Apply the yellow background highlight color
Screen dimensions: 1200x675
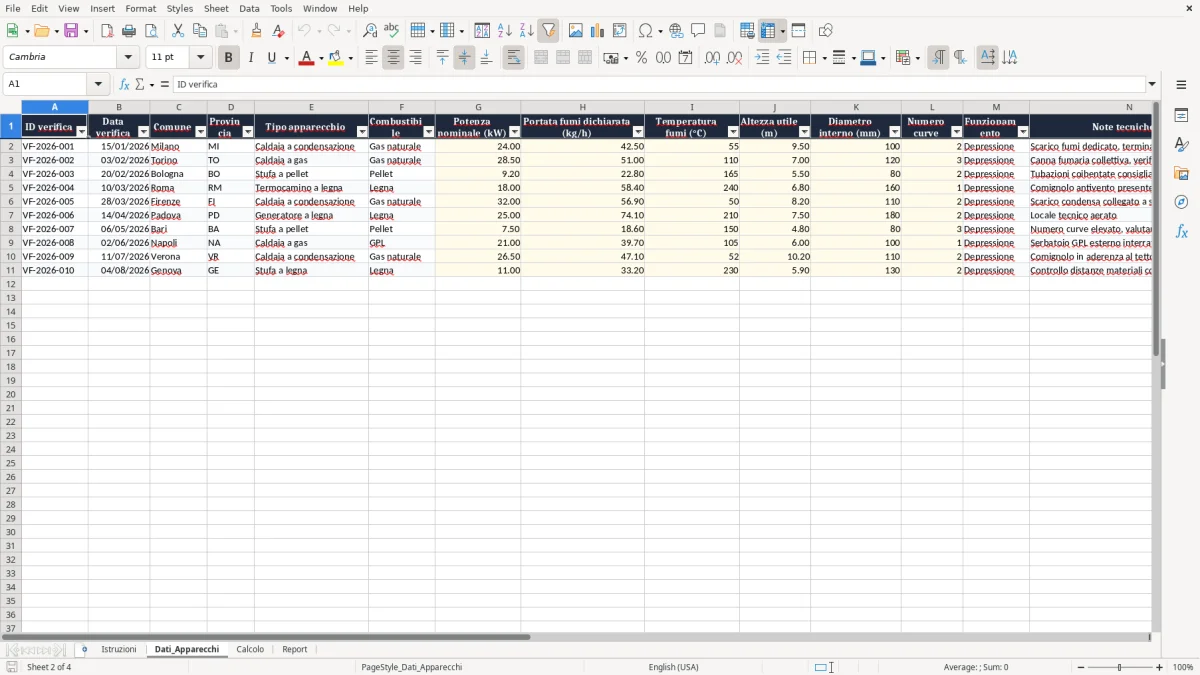pyautogui.click(x=336, y=58)
